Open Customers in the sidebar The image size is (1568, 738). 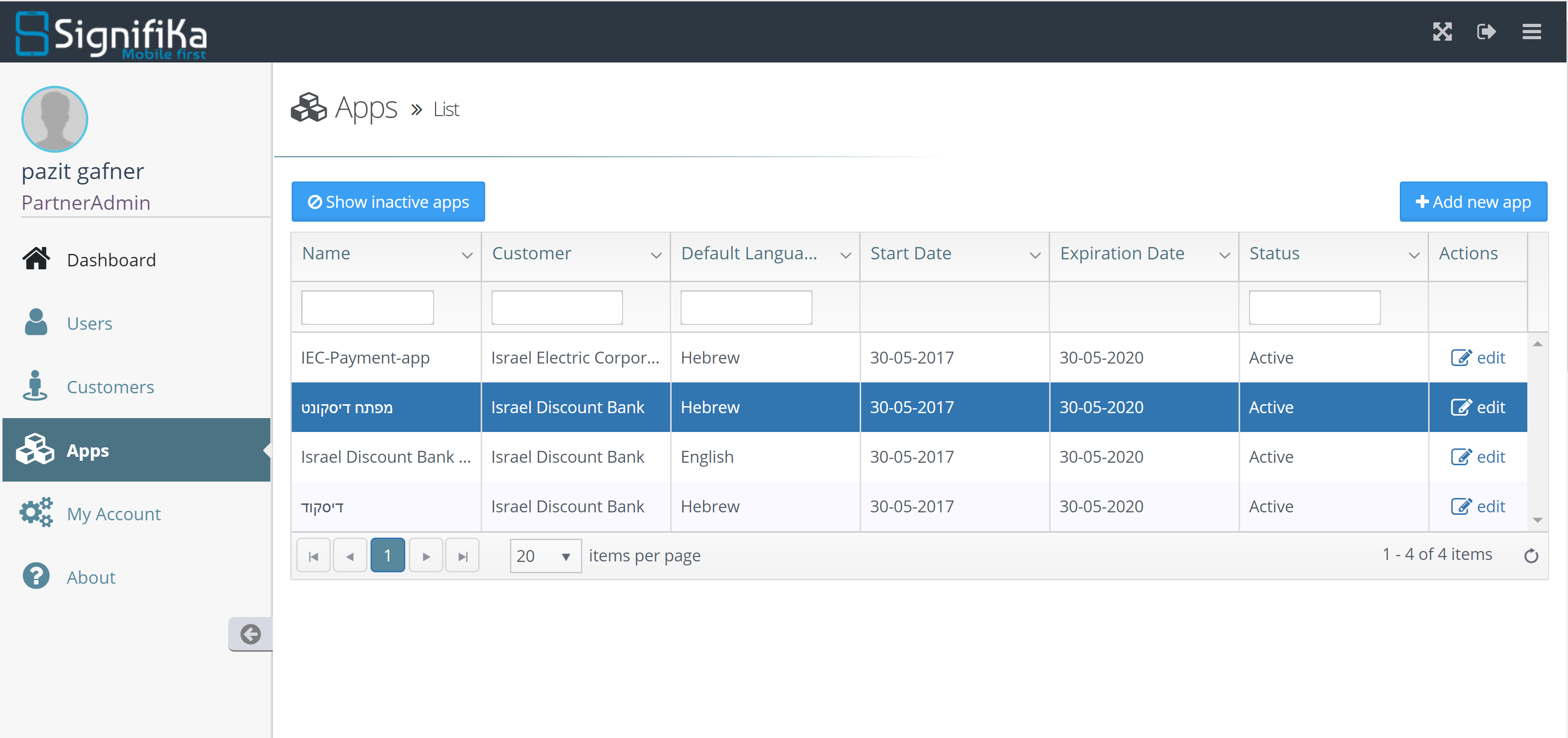(110, 387)
